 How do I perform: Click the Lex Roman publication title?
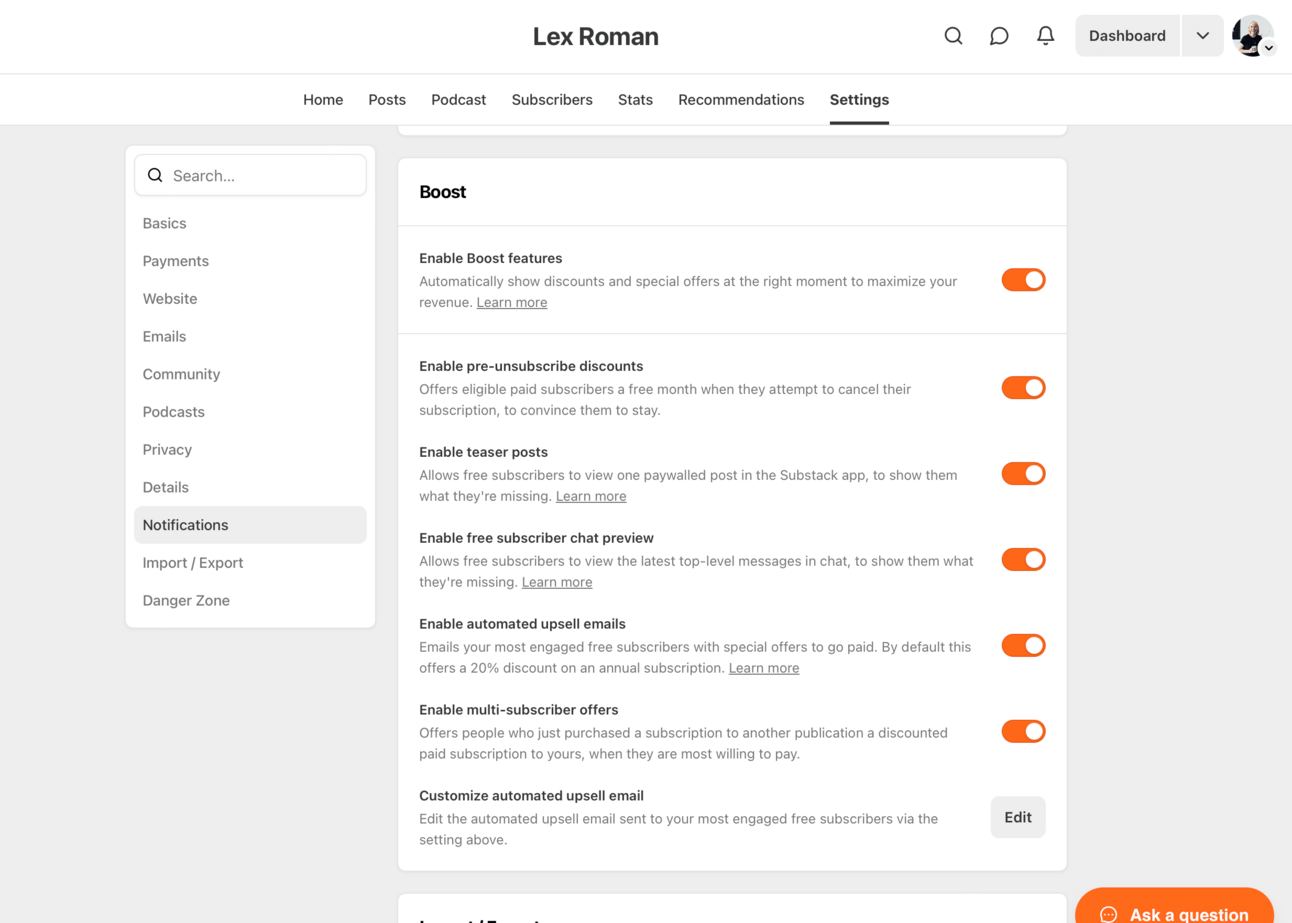point(595,37)
